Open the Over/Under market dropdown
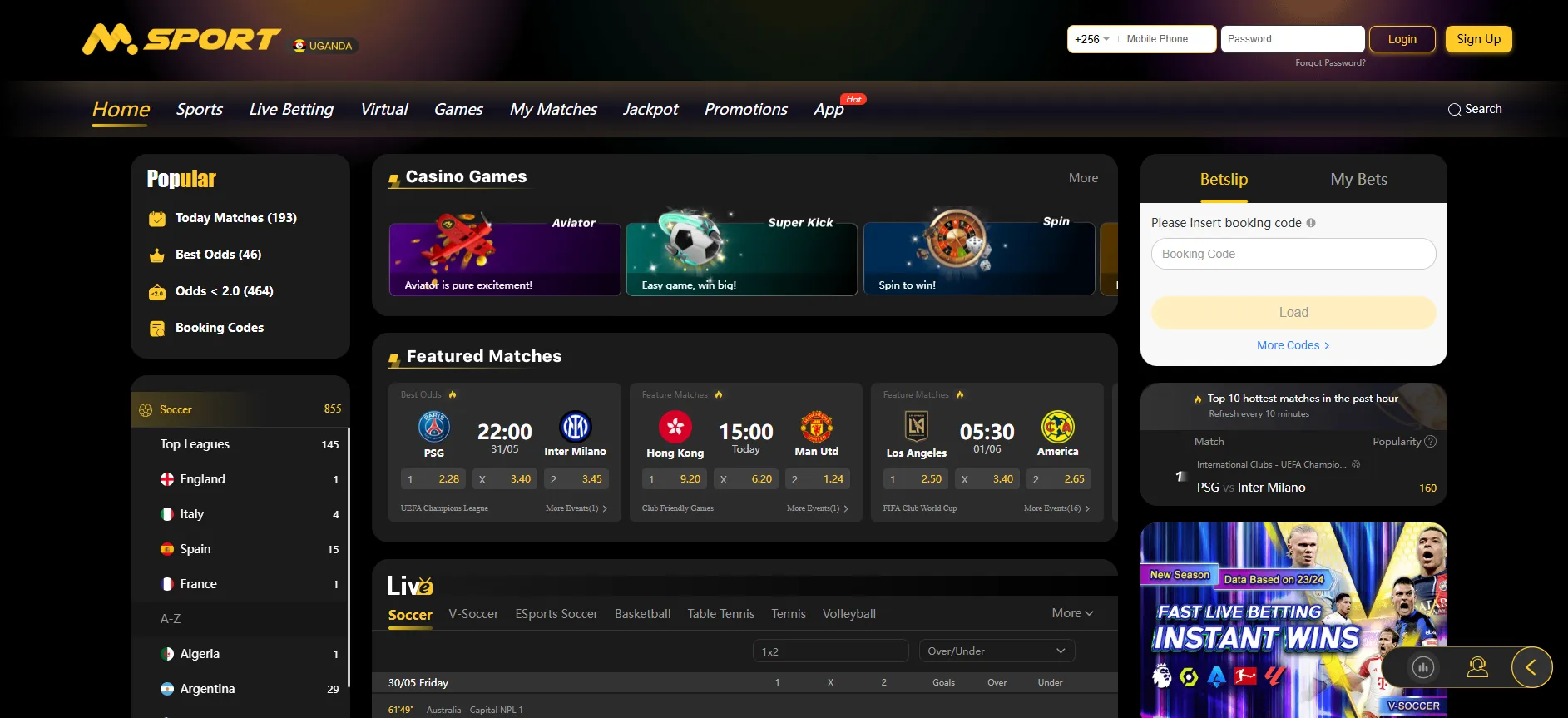The image size is (1568, 718). tap(997, 651)
